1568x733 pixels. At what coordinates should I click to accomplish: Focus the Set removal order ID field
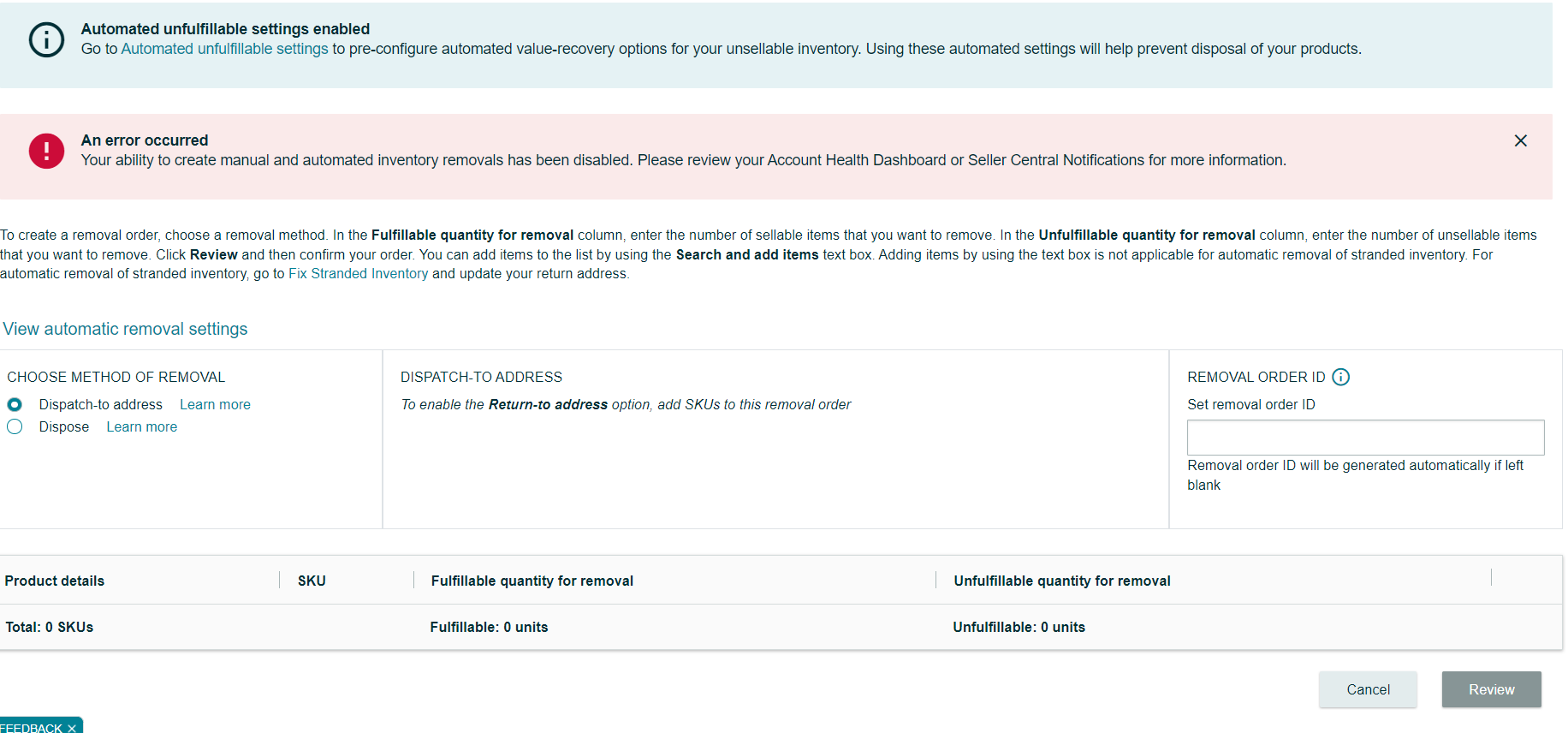click(x=1365, y=438)
